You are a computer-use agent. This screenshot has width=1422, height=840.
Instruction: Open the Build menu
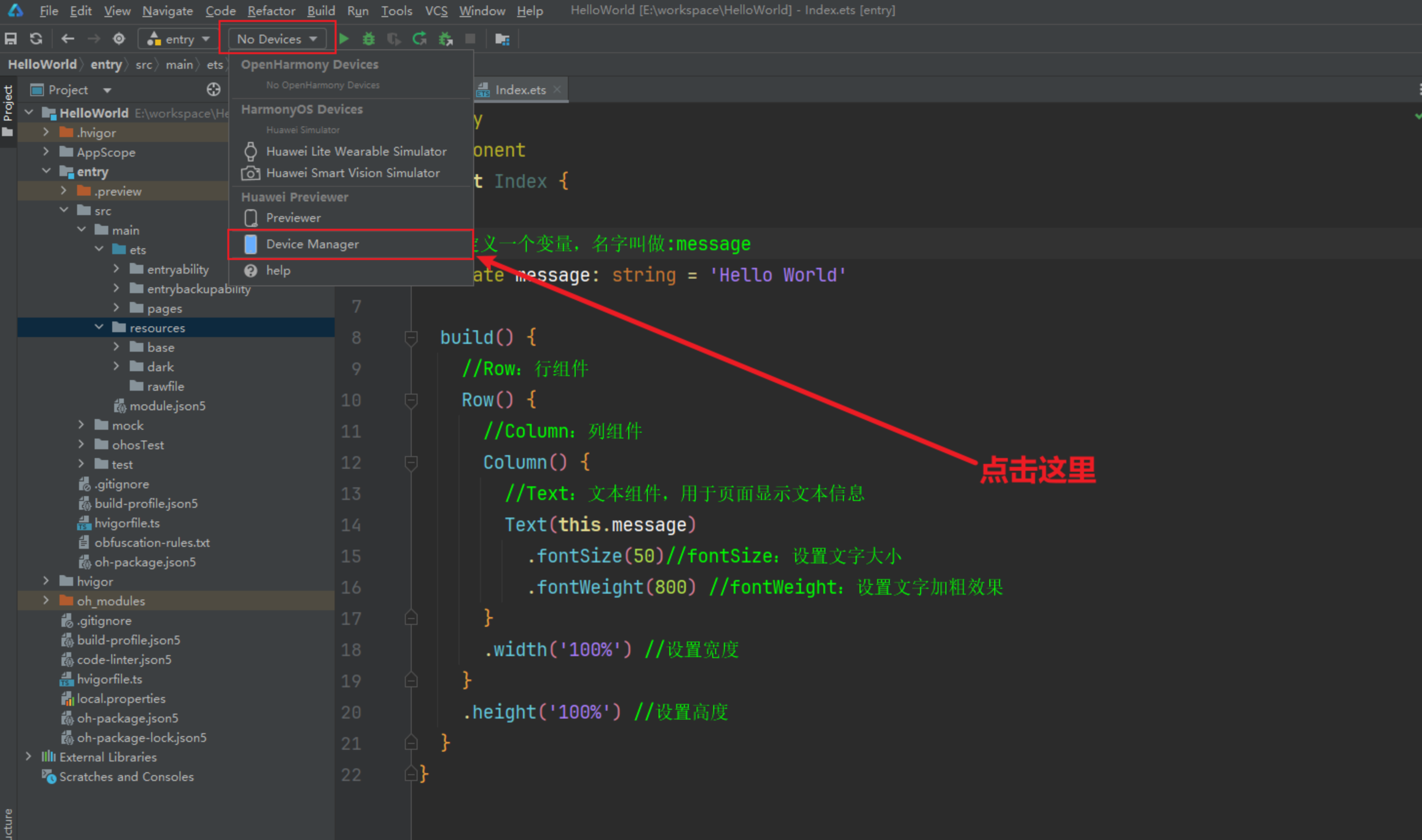[x=320, y=11]
